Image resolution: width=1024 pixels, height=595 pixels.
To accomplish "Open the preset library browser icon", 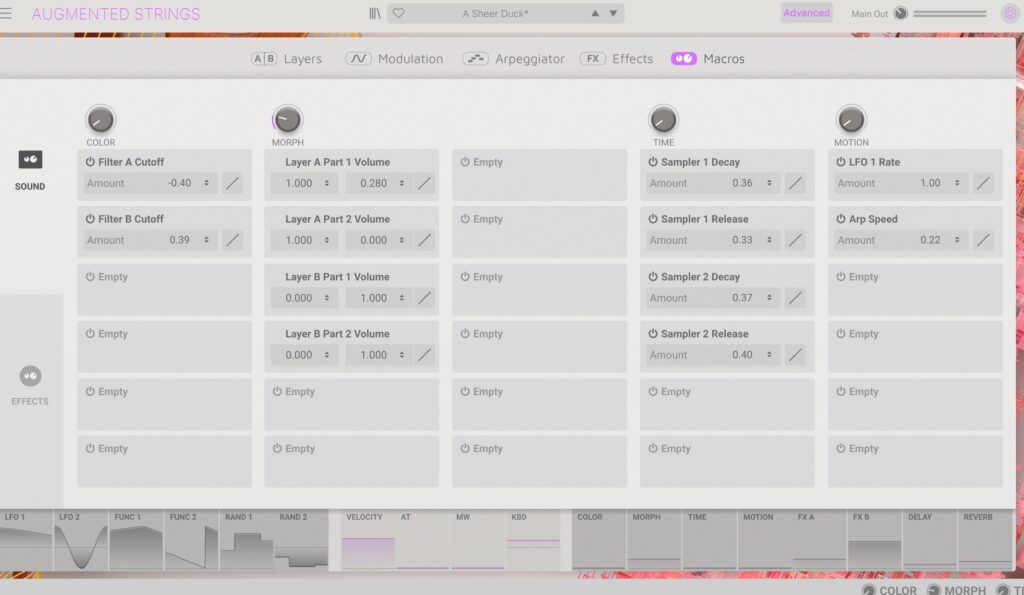I will (375, 14).
